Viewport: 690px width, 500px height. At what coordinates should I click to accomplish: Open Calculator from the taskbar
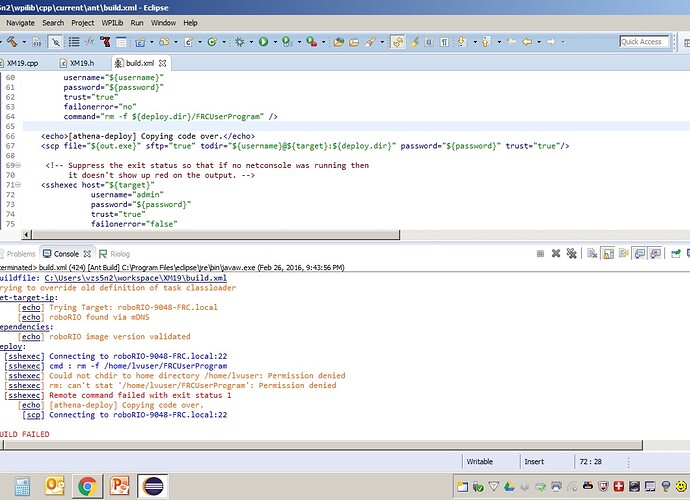[22, 486]
